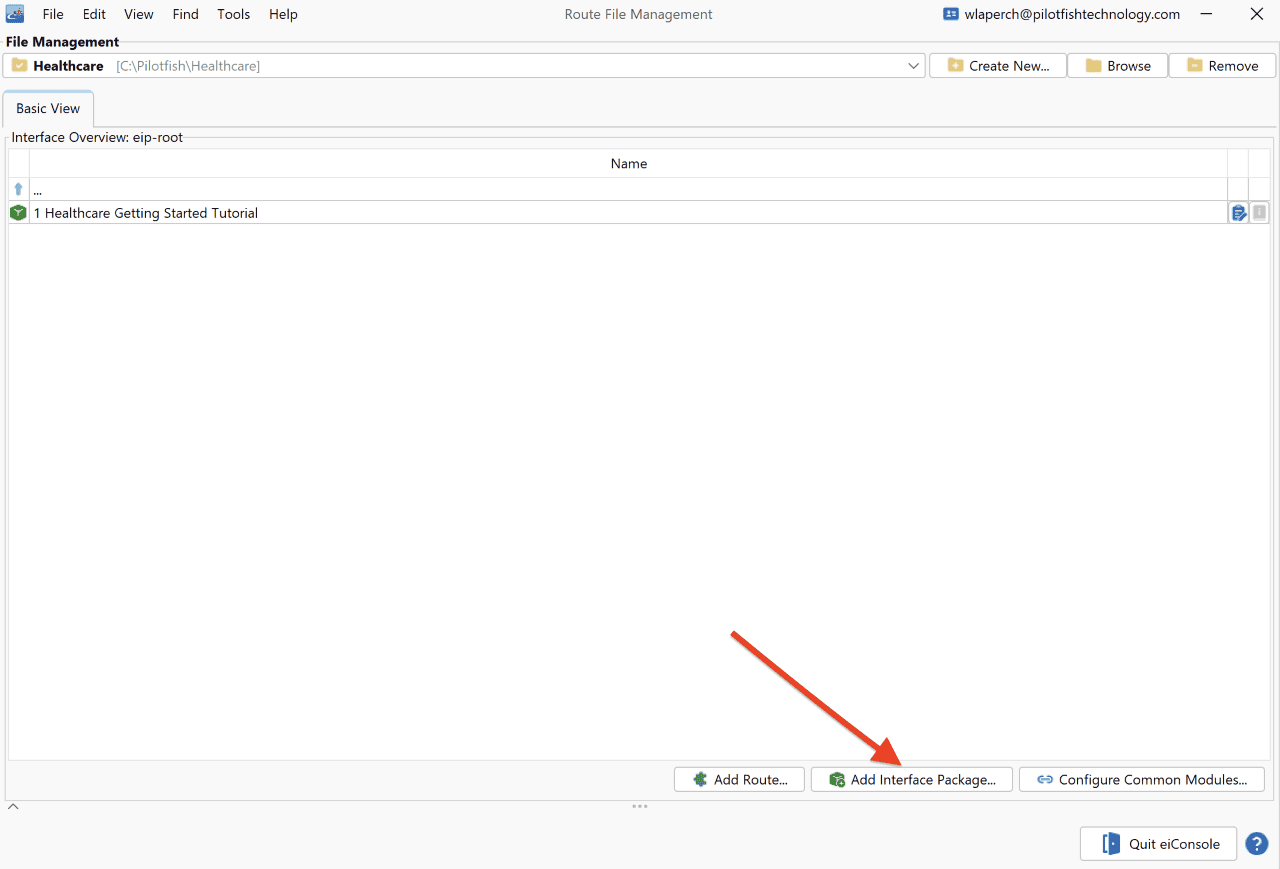
Task: Expand the bottom panel using the caret arrow
Action: pos(13,806)
